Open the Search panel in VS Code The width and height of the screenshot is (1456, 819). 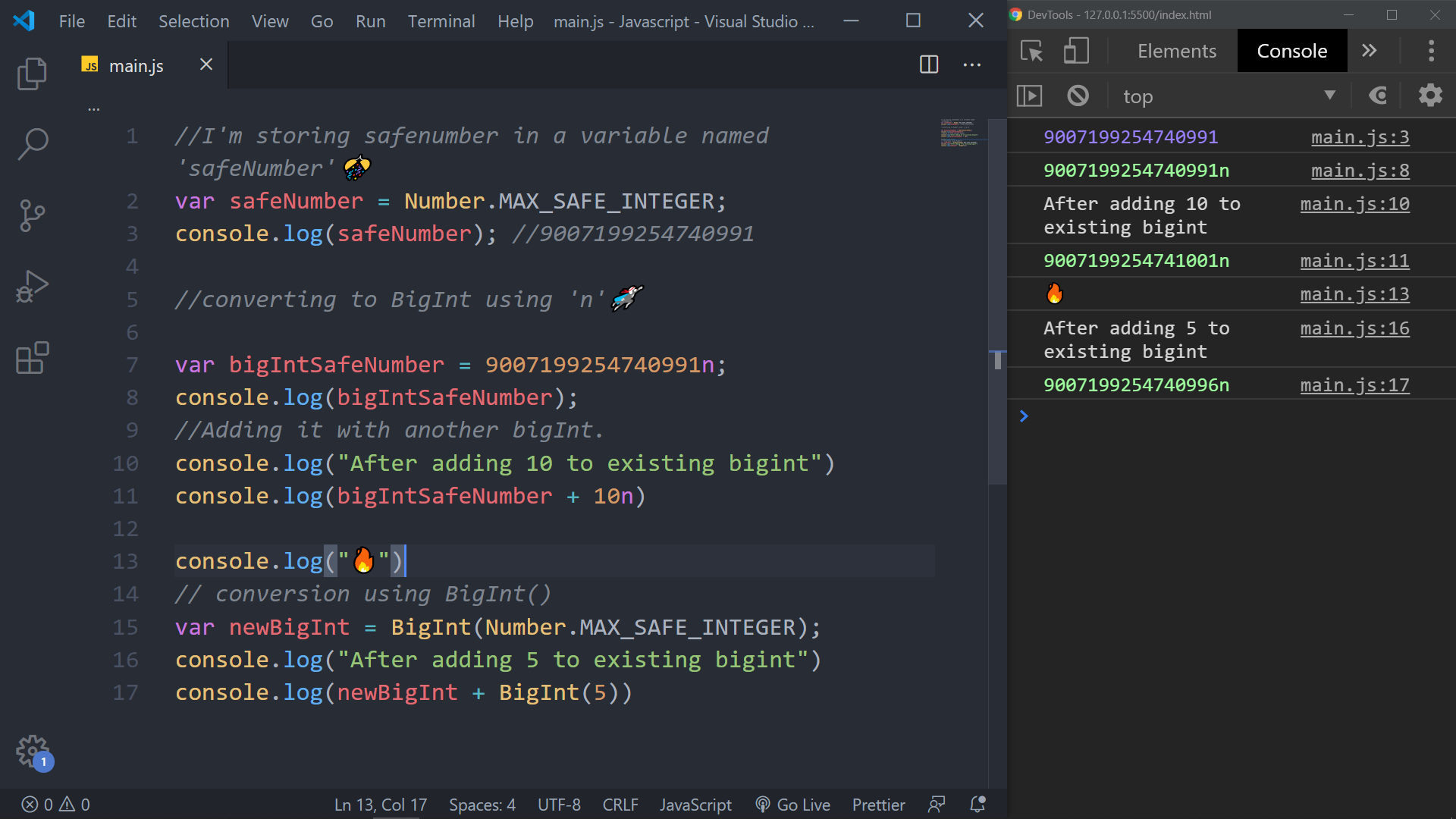32,144
